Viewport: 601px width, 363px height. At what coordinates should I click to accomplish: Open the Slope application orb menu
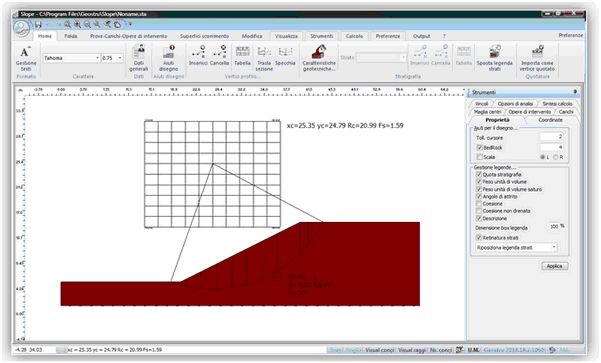[x=21, y=28]
